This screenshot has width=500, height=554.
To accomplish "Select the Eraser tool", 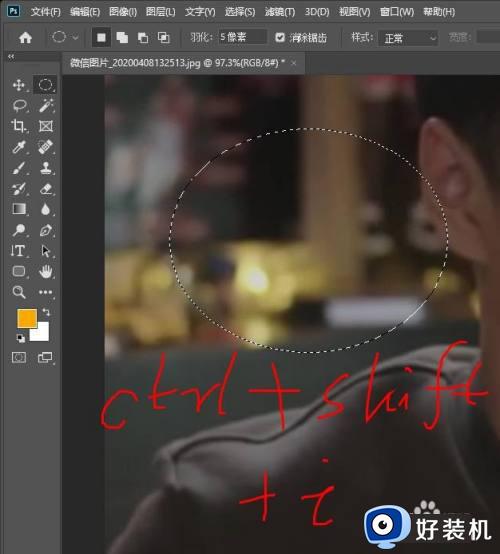I will 46,189.
